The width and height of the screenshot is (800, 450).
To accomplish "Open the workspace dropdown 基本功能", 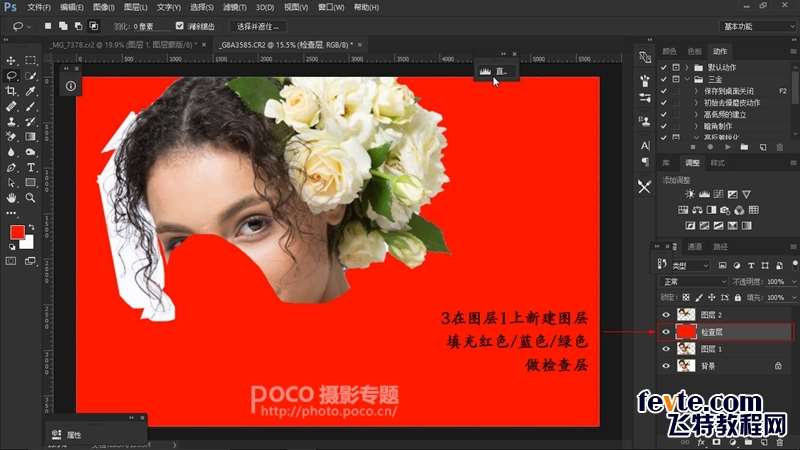I will click(758, 26).
